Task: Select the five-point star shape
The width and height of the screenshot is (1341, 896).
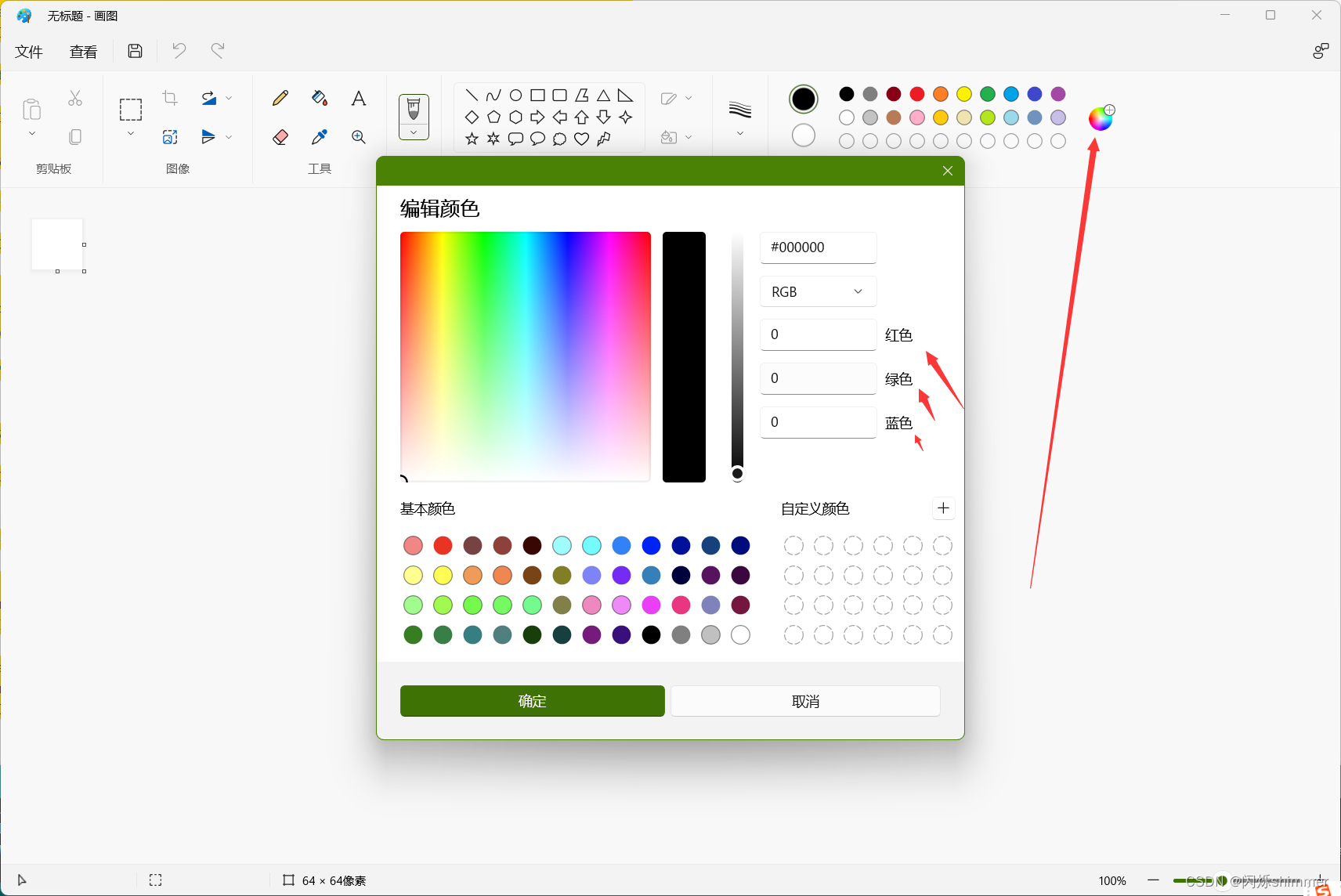Action: 472,139
